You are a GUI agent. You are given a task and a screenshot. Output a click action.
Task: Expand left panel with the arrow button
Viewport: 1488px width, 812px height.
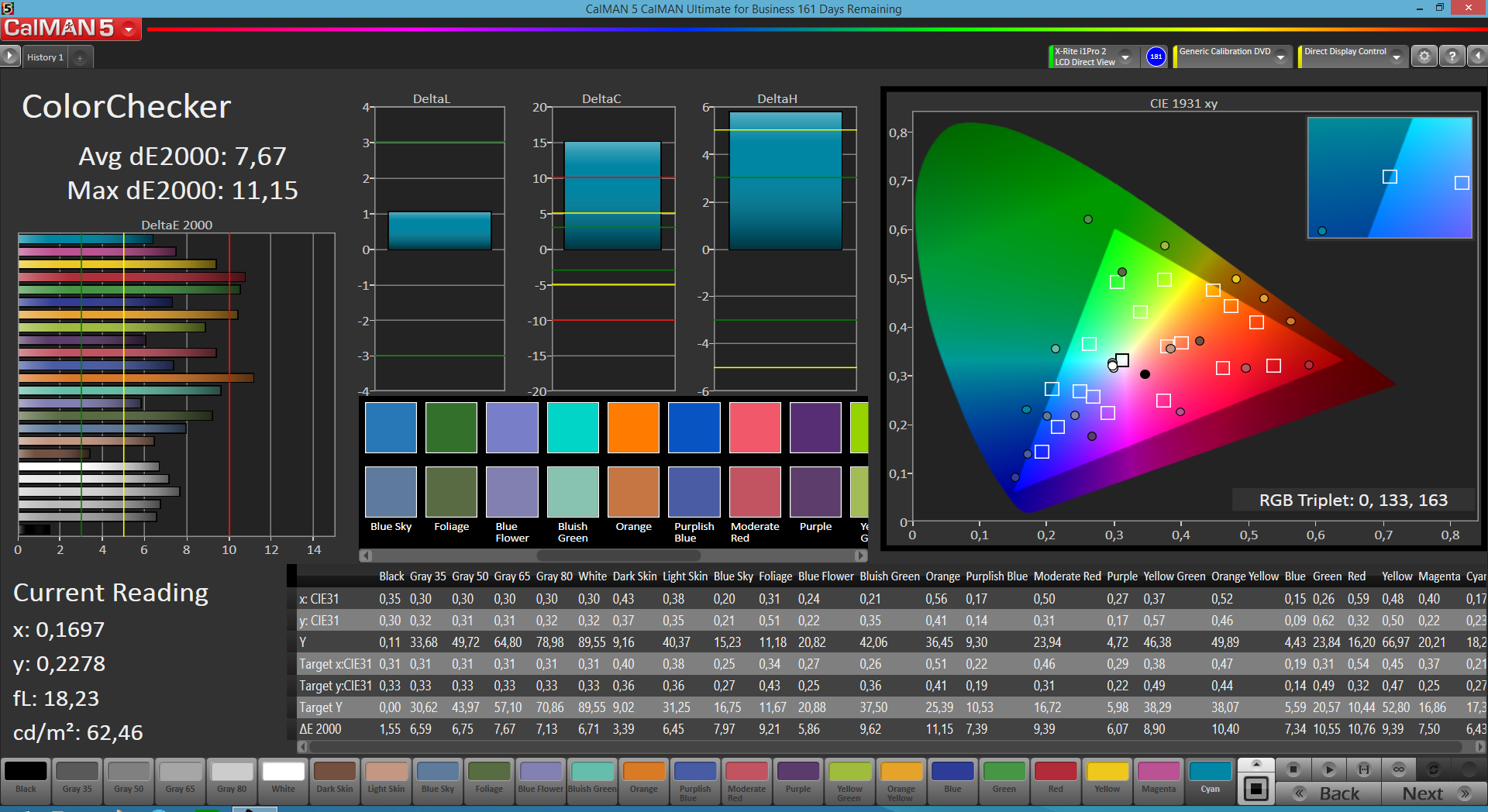[9, 57]
